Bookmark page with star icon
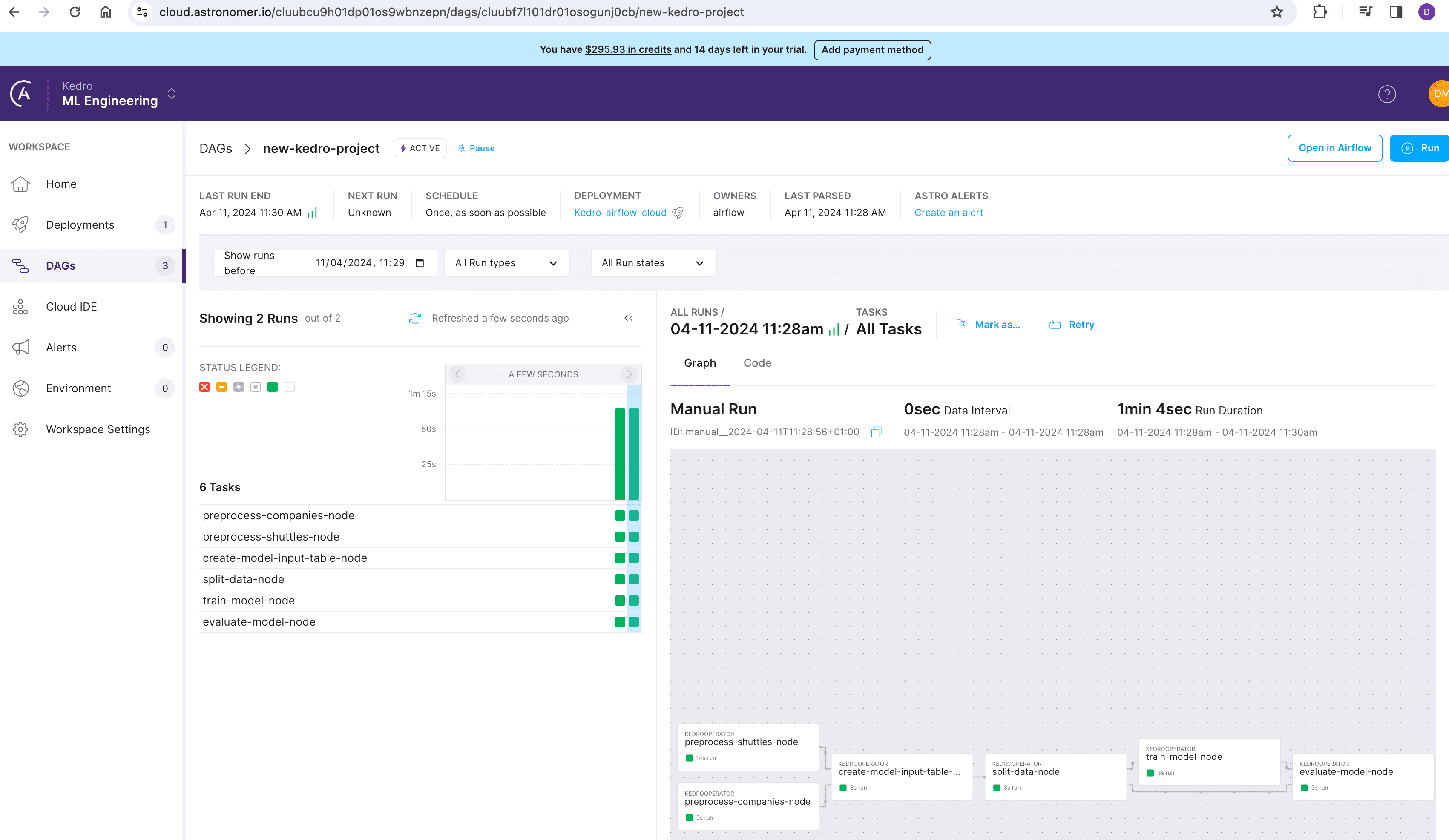This screenshot has height=840, width=1449. click(x=1276, y=12)
